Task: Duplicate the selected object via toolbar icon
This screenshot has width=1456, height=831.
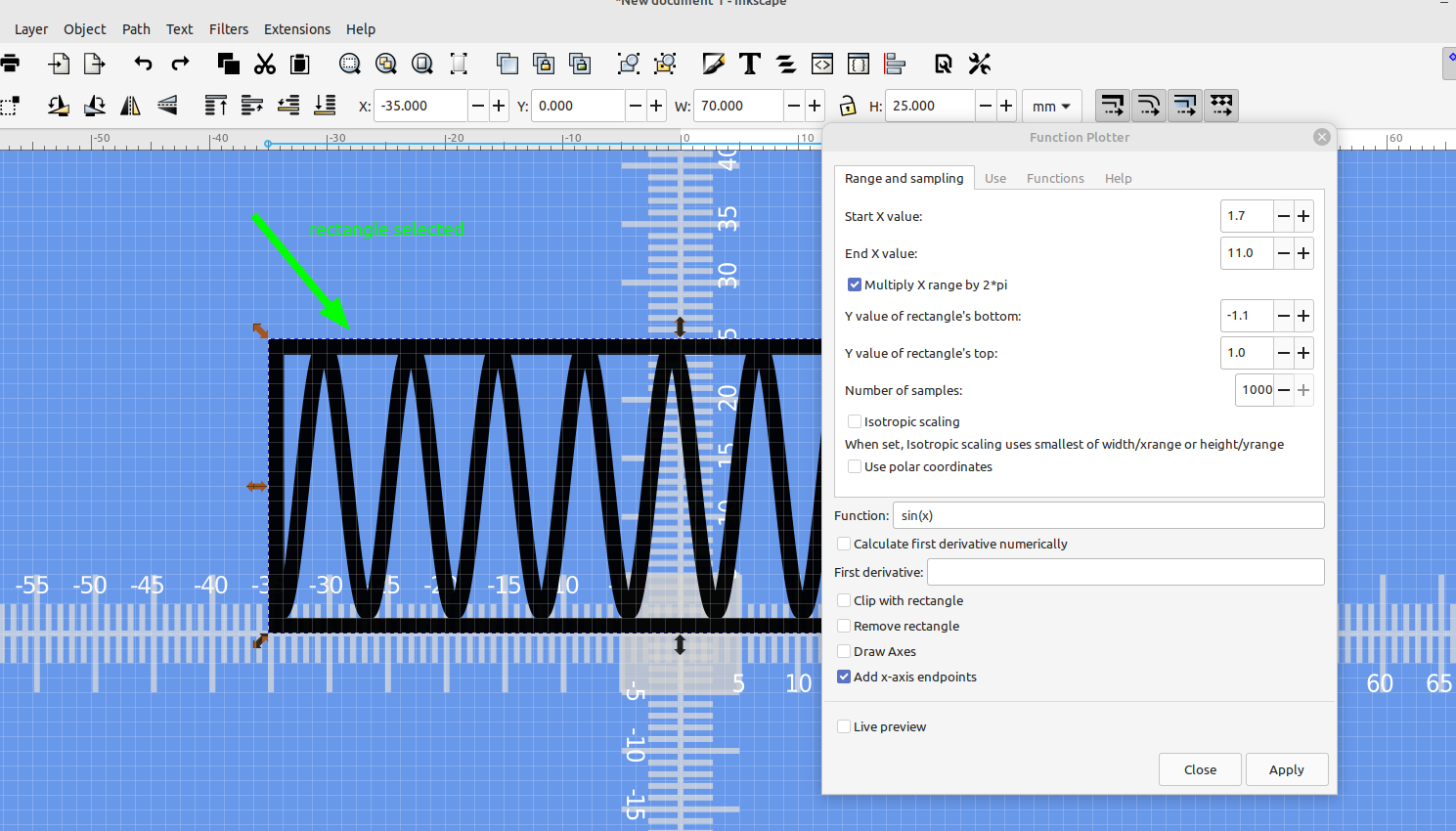Action: click(507, 64)
